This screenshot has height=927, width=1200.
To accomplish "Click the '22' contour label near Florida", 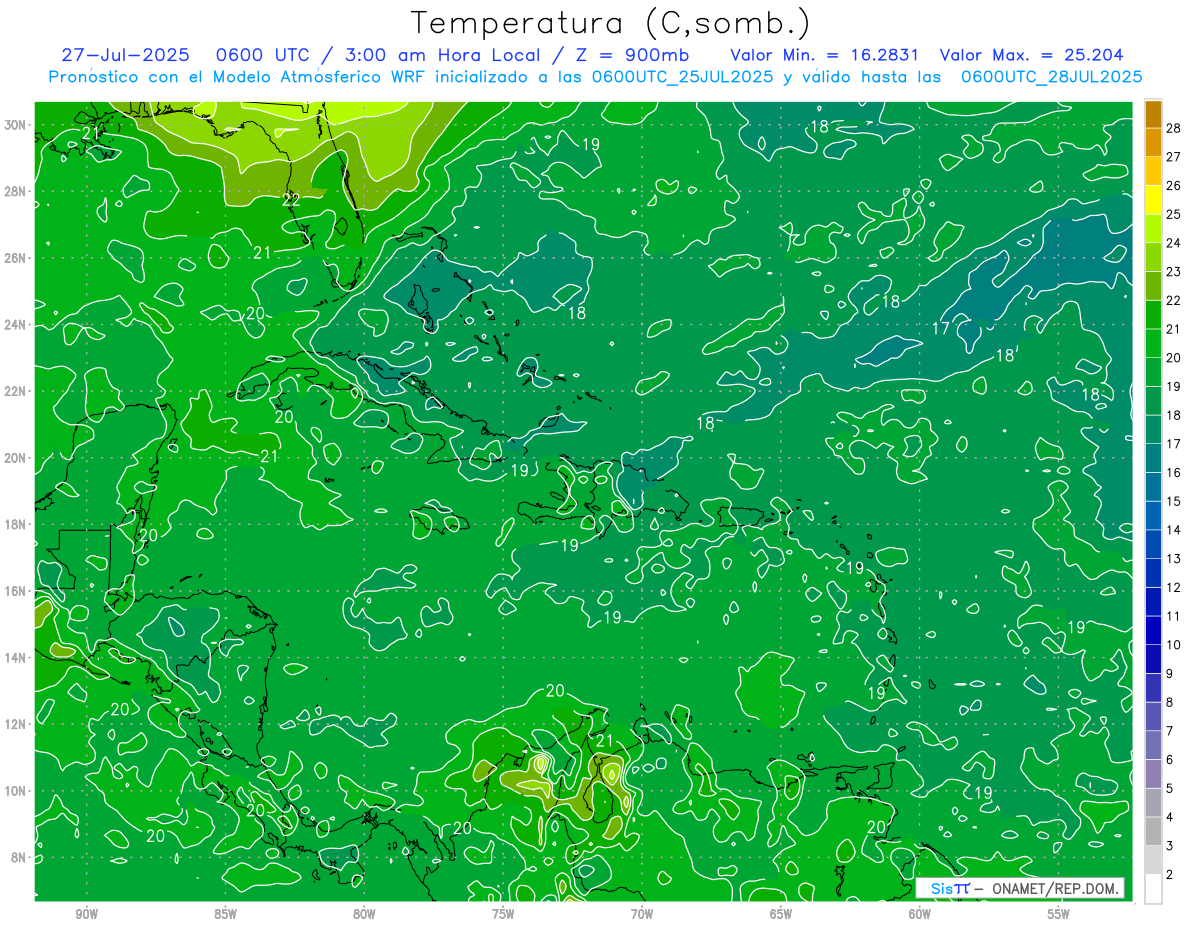I will coord(291,200).
